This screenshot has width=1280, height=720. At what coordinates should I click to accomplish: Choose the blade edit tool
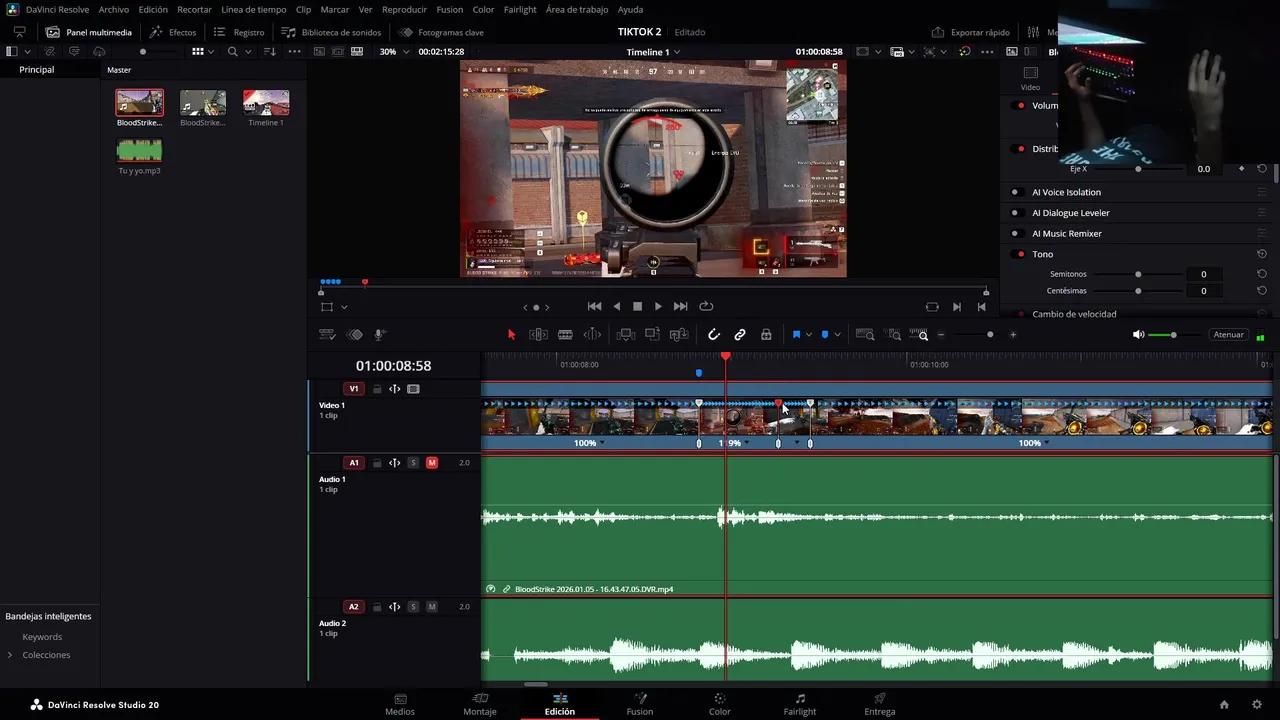565,335
